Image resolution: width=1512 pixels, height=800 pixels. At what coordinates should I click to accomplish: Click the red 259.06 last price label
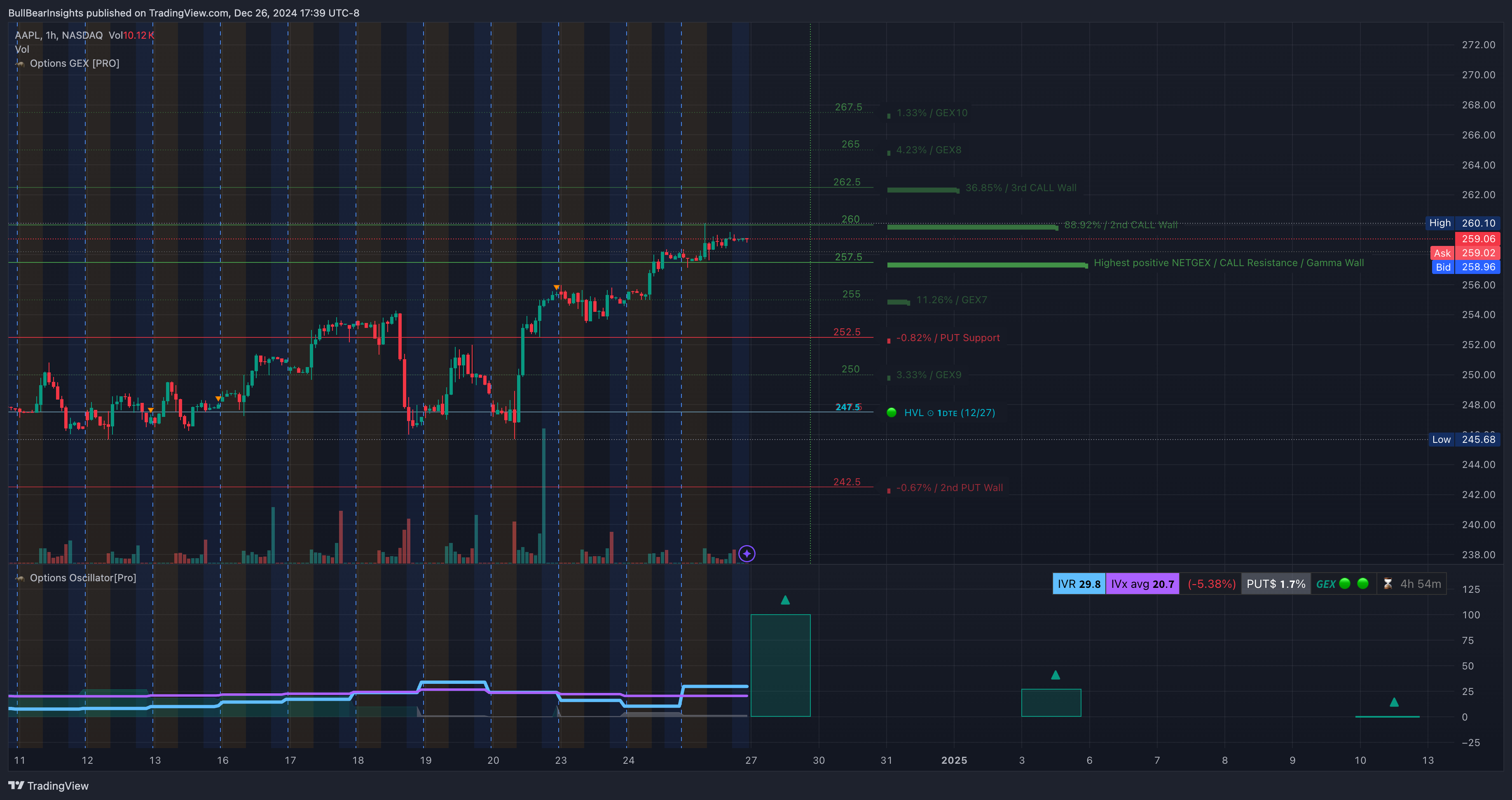(1478, 239)
